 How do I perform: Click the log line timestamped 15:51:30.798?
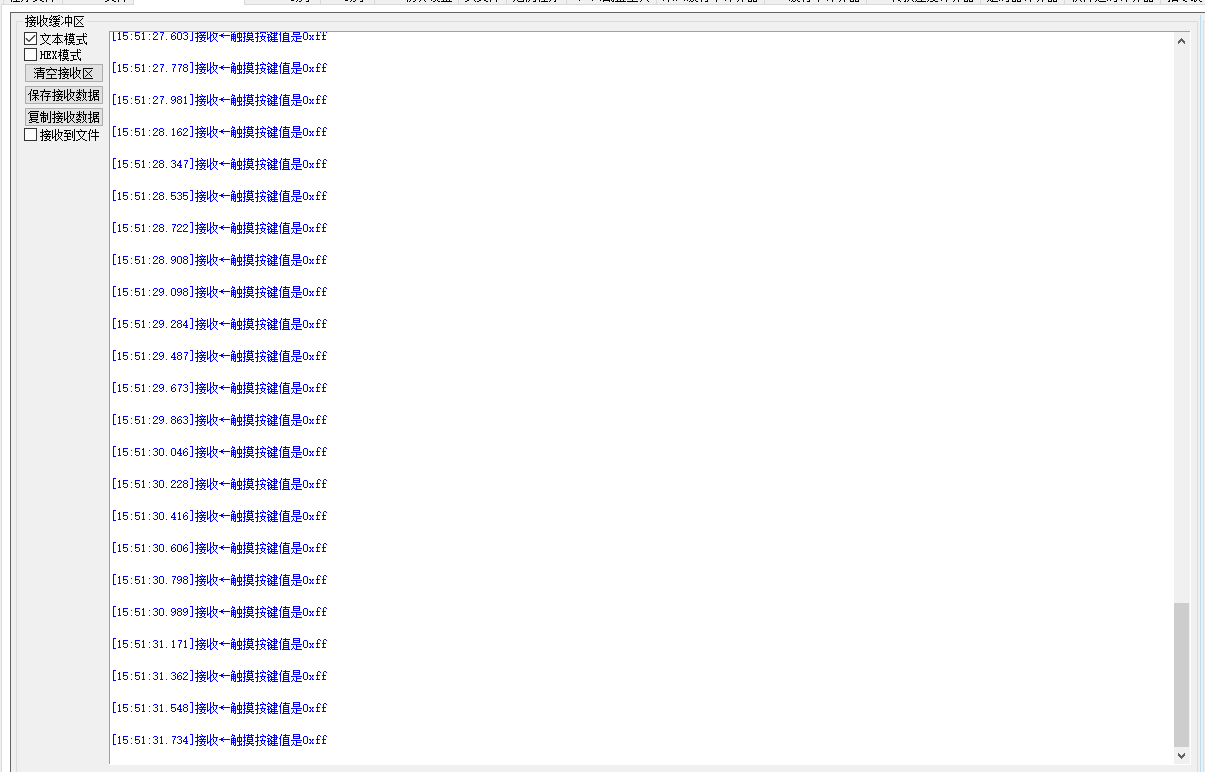219,580
